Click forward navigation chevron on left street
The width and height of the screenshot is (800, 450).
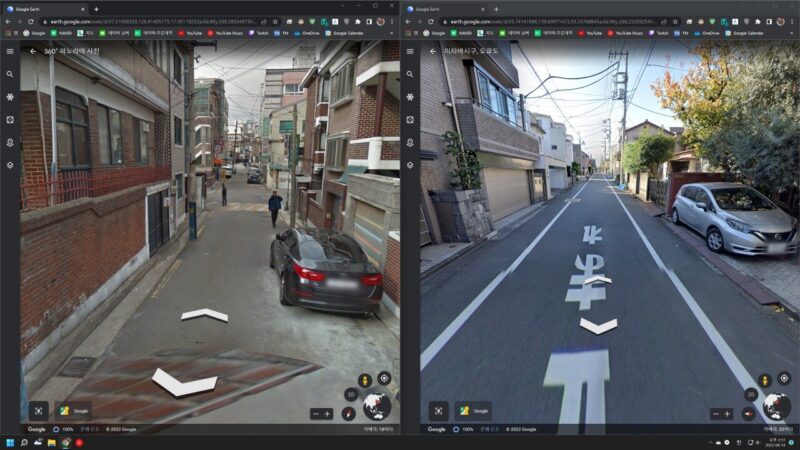204,315
